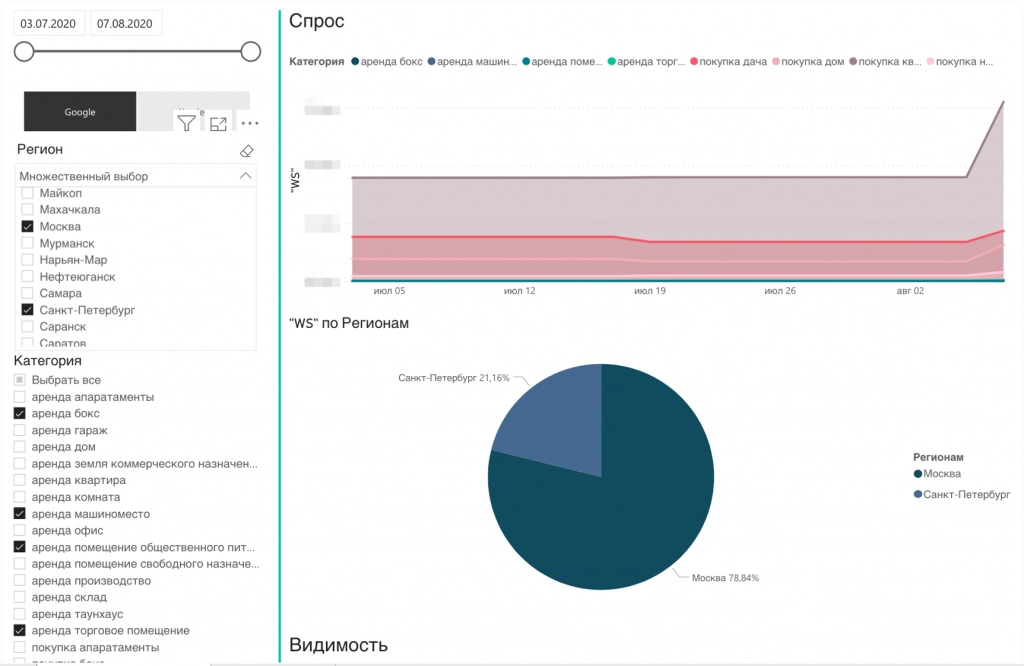Screen dimensions: 1024x666
Task: Check the Самара region checkbox
Action: 27,293
